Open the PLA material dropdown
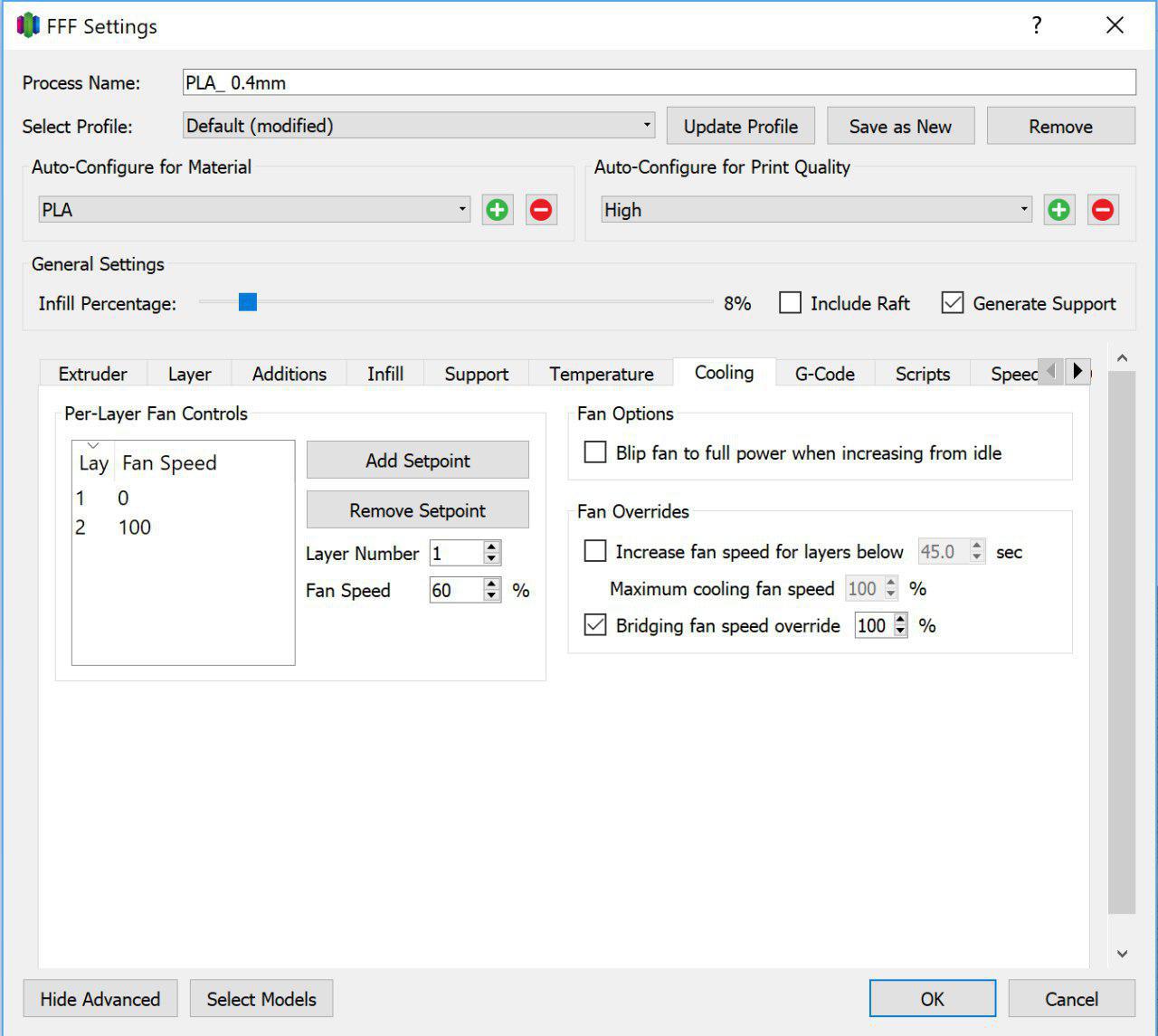 (x=254, y=210)
